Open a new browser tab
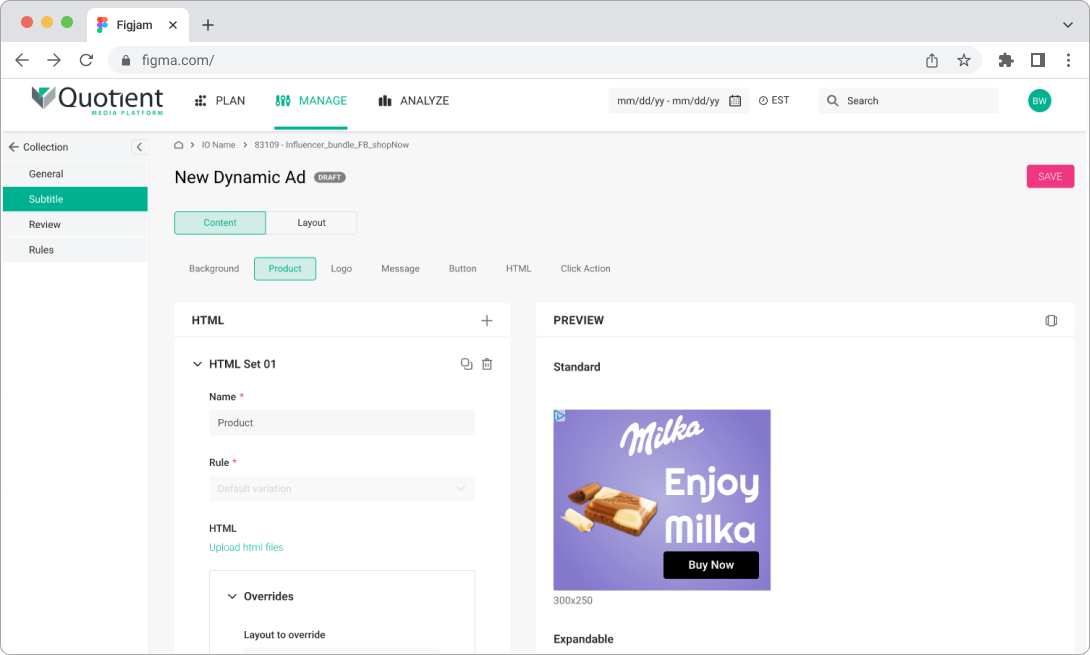Image resolution: width=1090 pixels, height=655 pixels. click(x=208, y=25)
